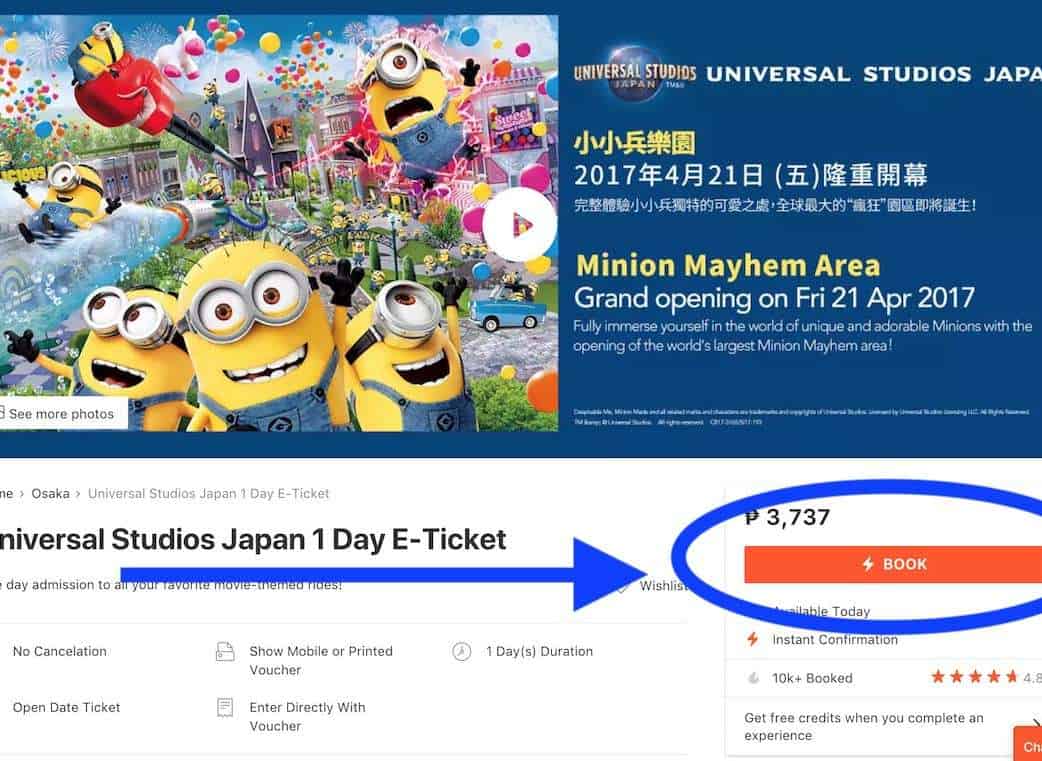Open the orange Chat widget
Screen dimensions: 1042x761
[x=1028, y=744]
